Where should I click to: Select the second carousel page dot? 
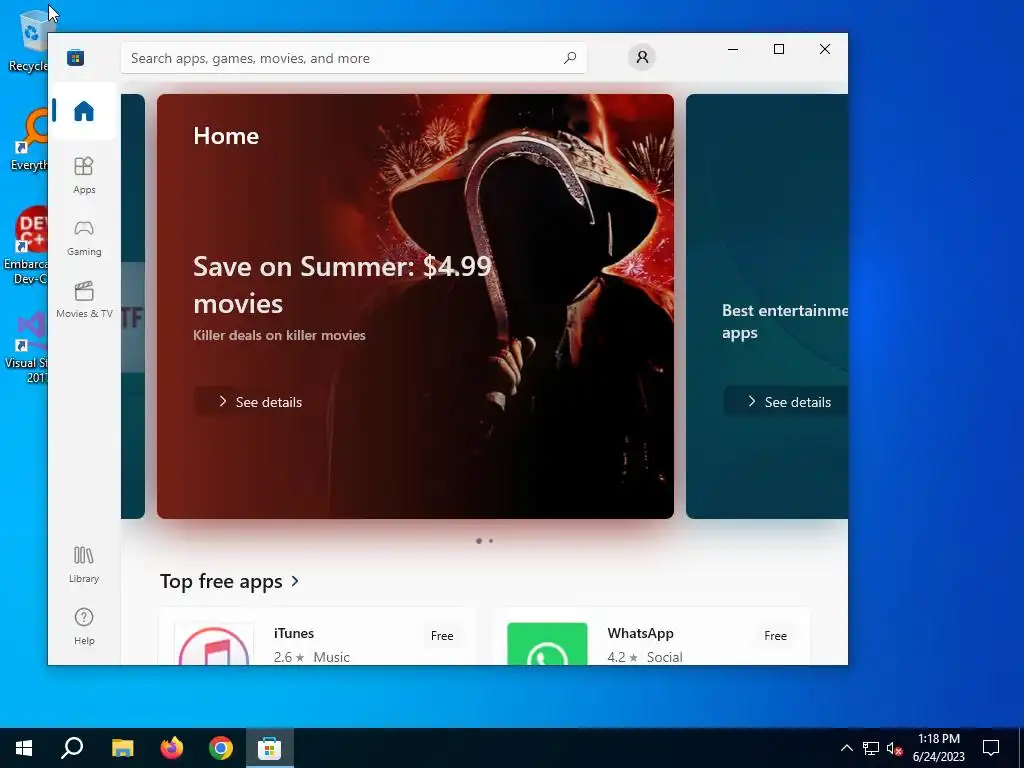pyautogui.click(x=491, y=541)
